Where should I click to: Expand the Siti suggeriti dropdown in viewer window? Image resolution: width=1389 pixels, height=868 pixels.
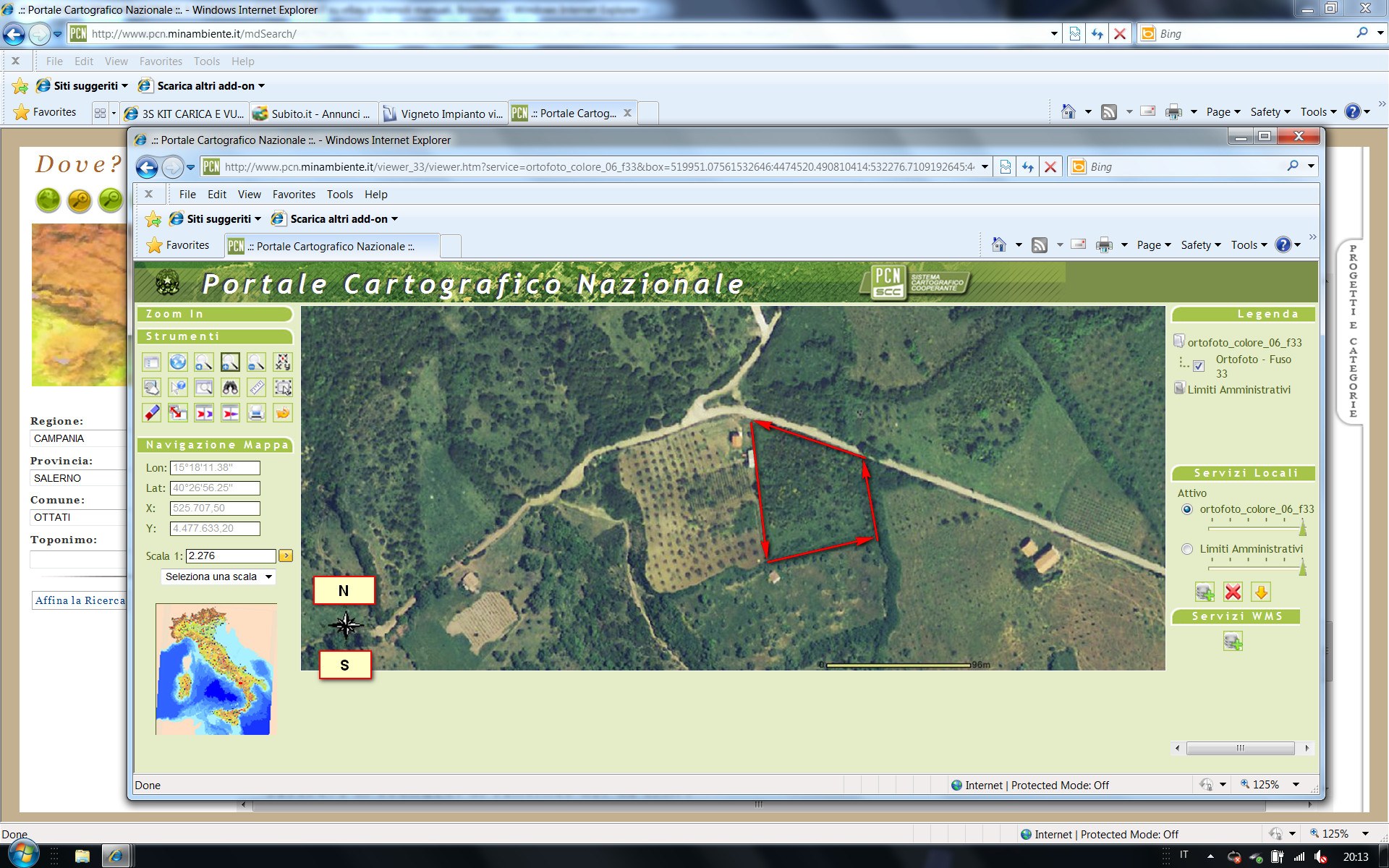258,219
